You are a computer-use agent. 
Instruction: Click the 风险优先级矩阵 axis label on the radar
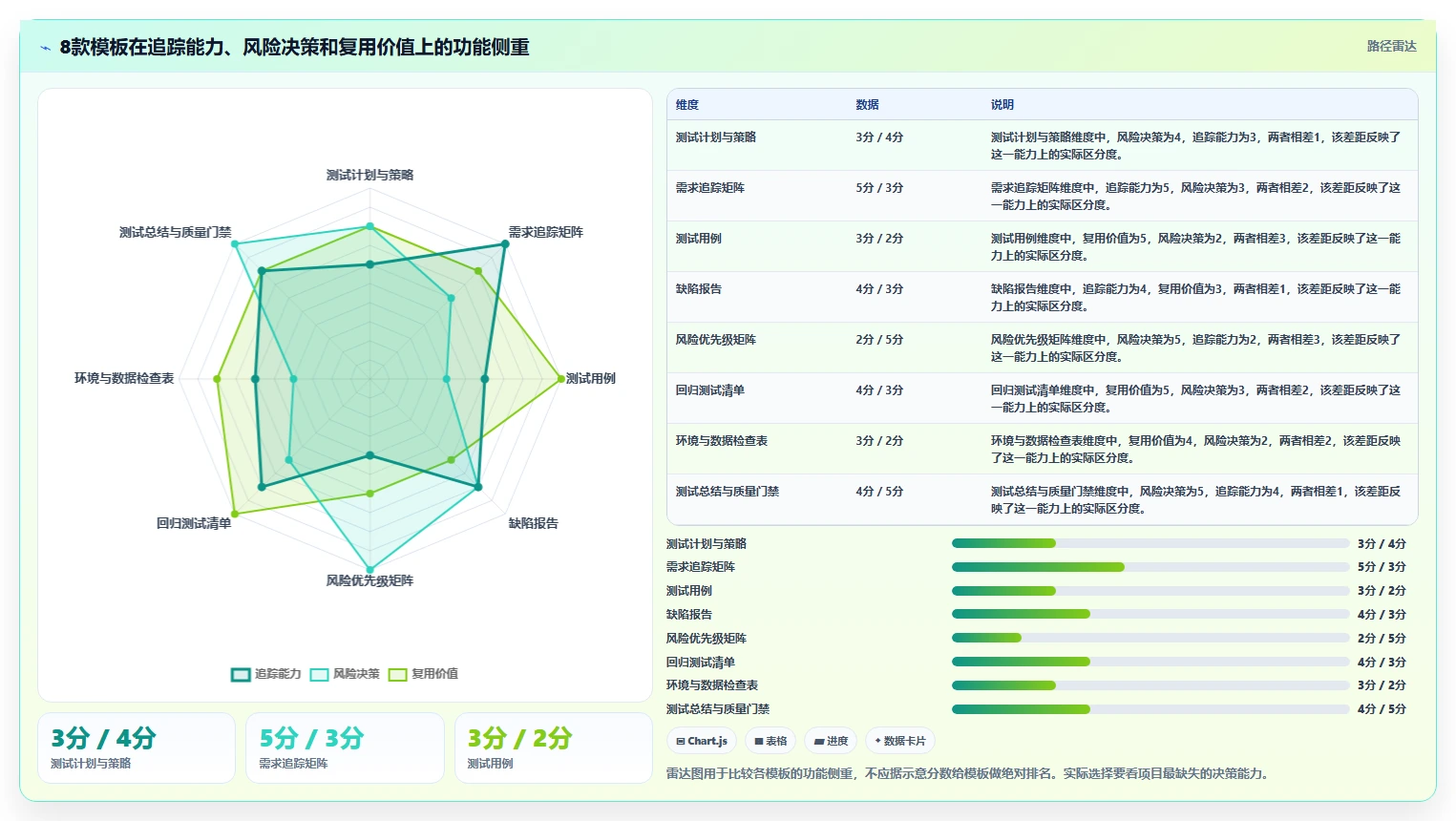369,581
